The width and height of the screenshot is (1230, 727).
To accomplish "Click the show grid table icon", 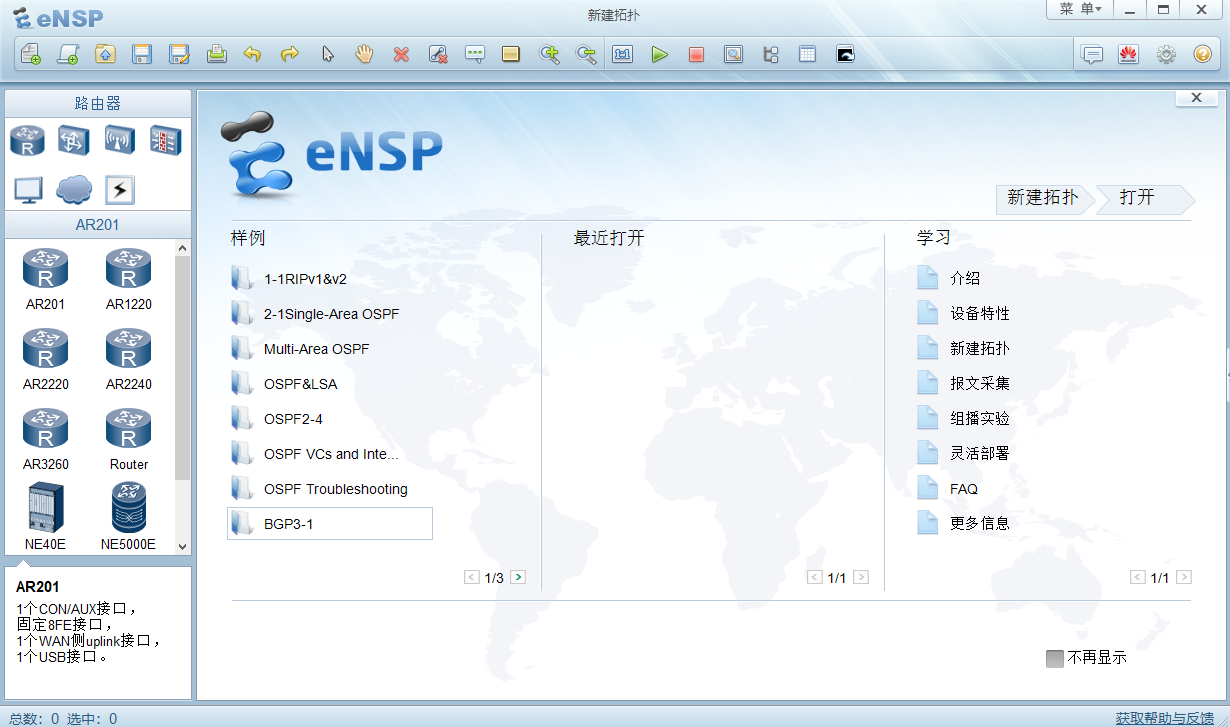I will coord(807,54).
